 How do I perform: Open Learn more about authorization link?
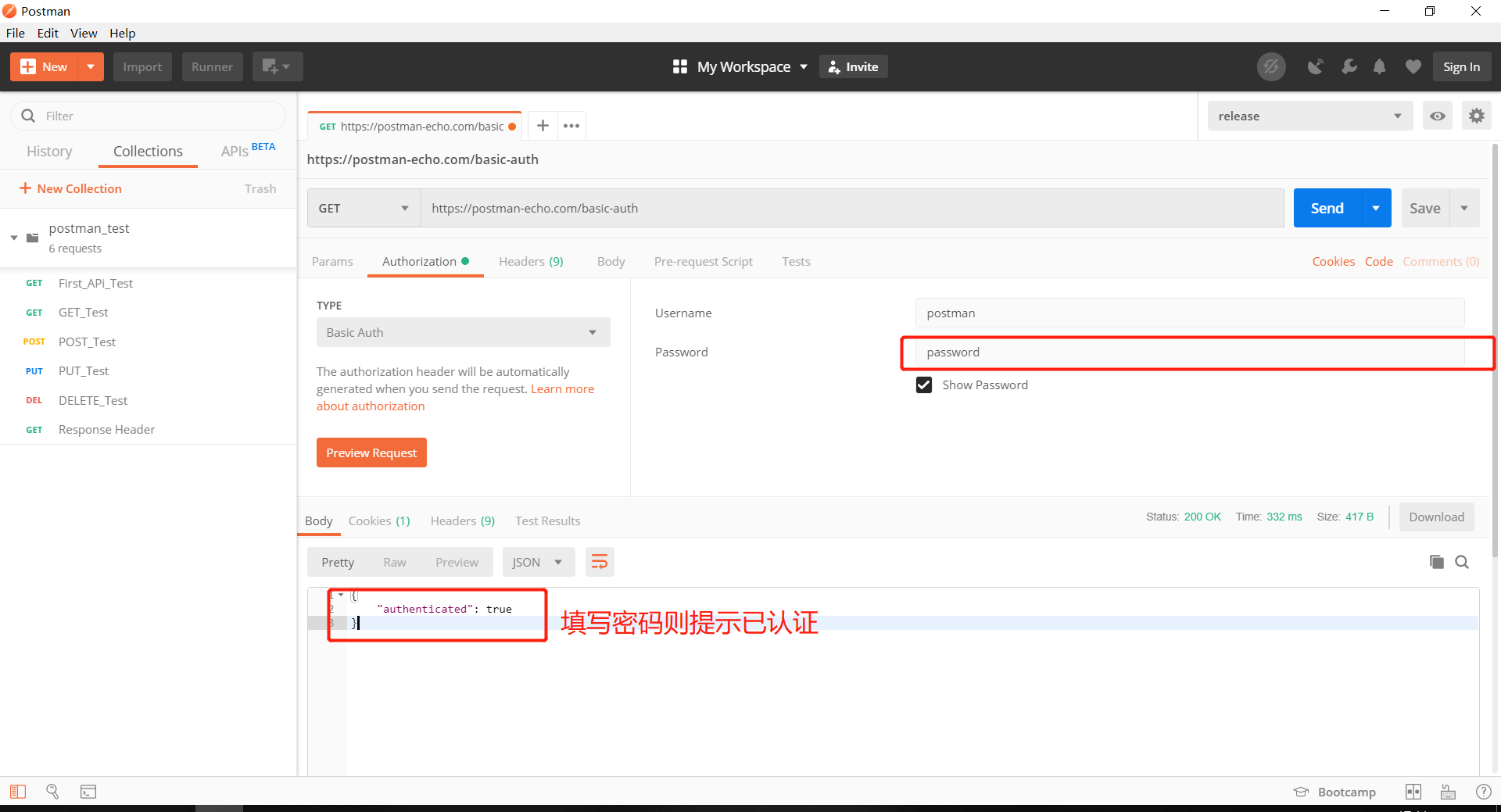pyautogui.click(x=561, y=389)
